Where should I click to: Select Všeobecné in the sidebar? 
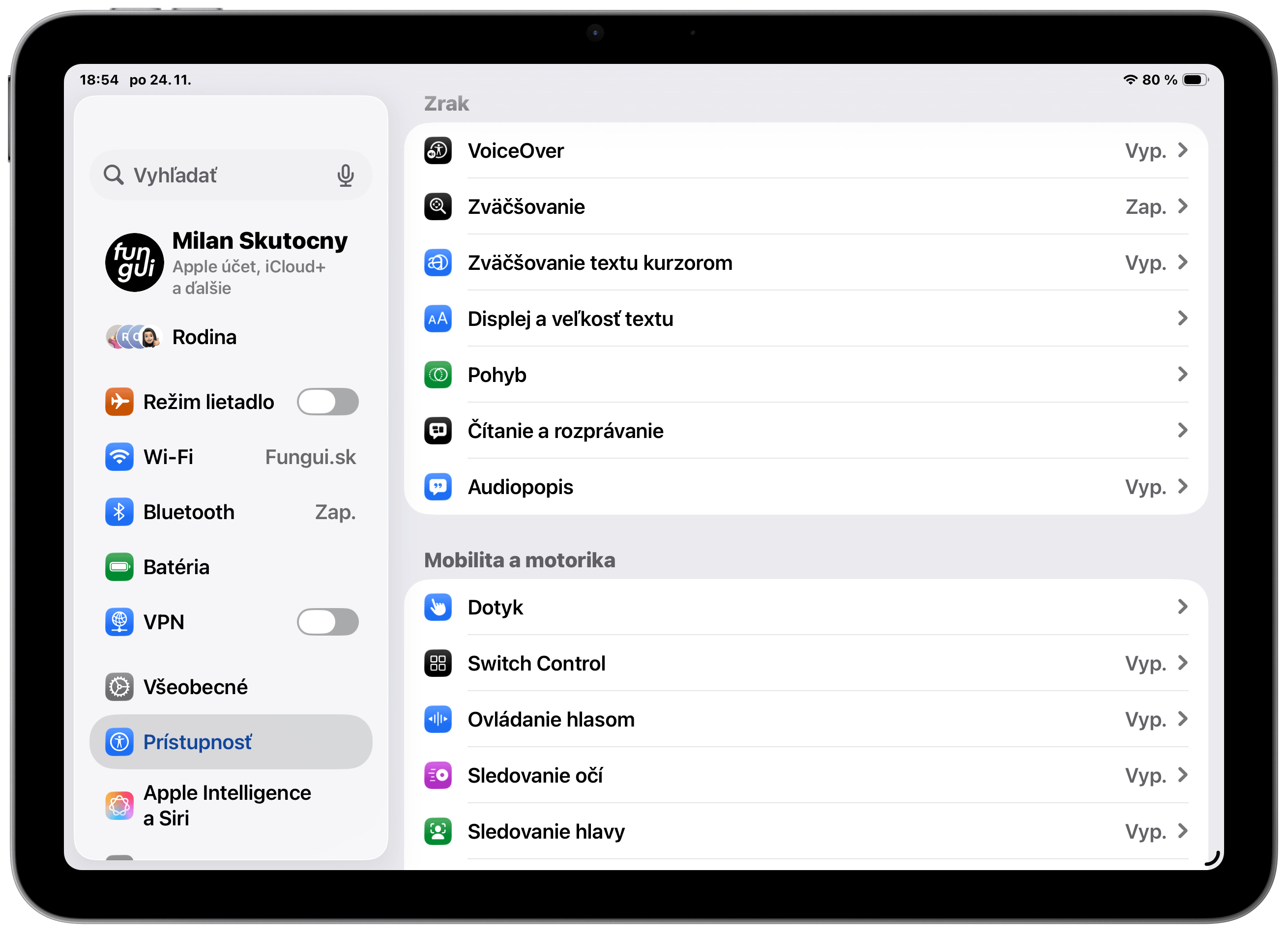pyautogui.click(x=195, y=687)
